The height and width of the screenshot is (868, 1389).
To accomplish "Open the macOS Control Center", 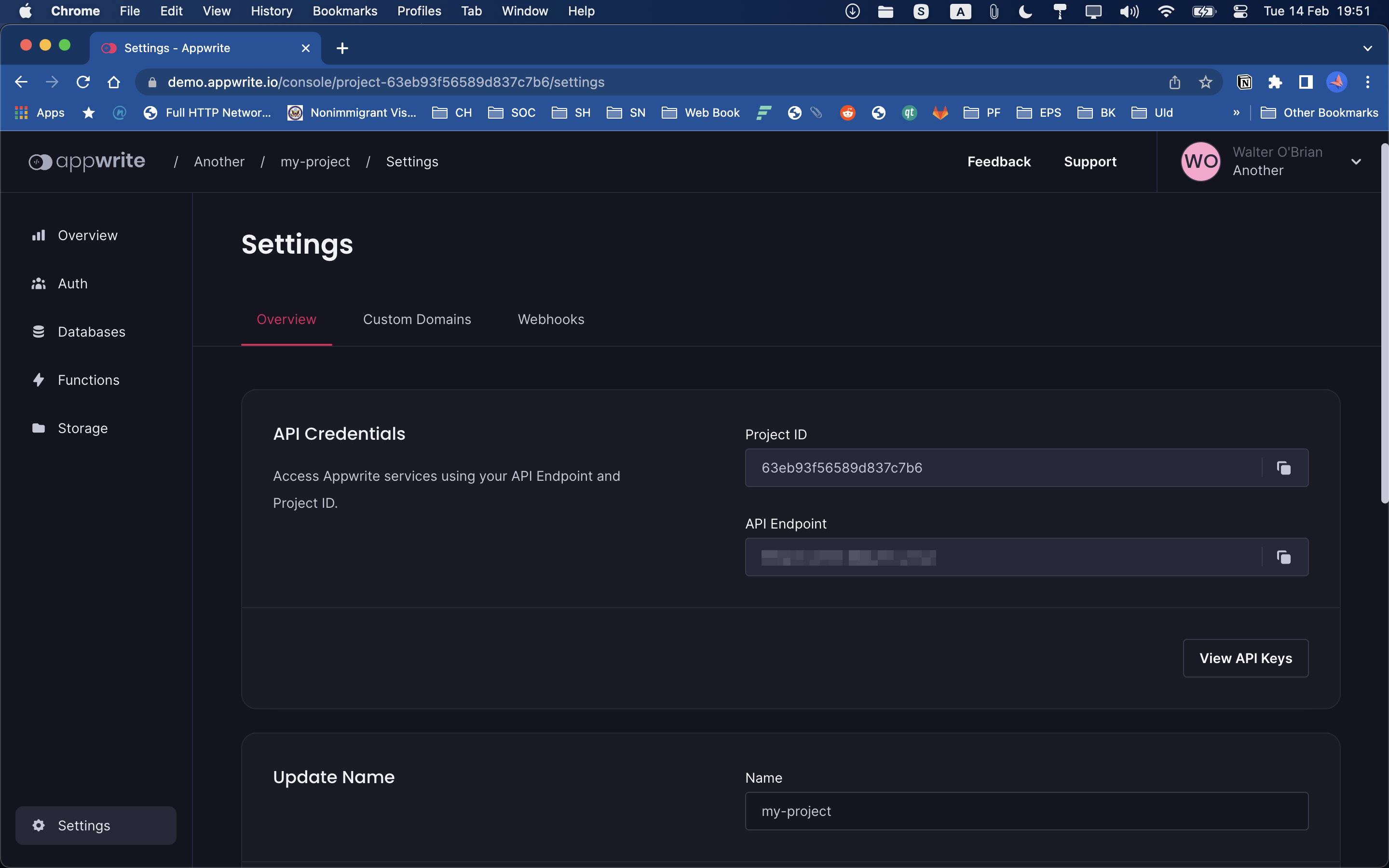I will [x=1240, y=11].
